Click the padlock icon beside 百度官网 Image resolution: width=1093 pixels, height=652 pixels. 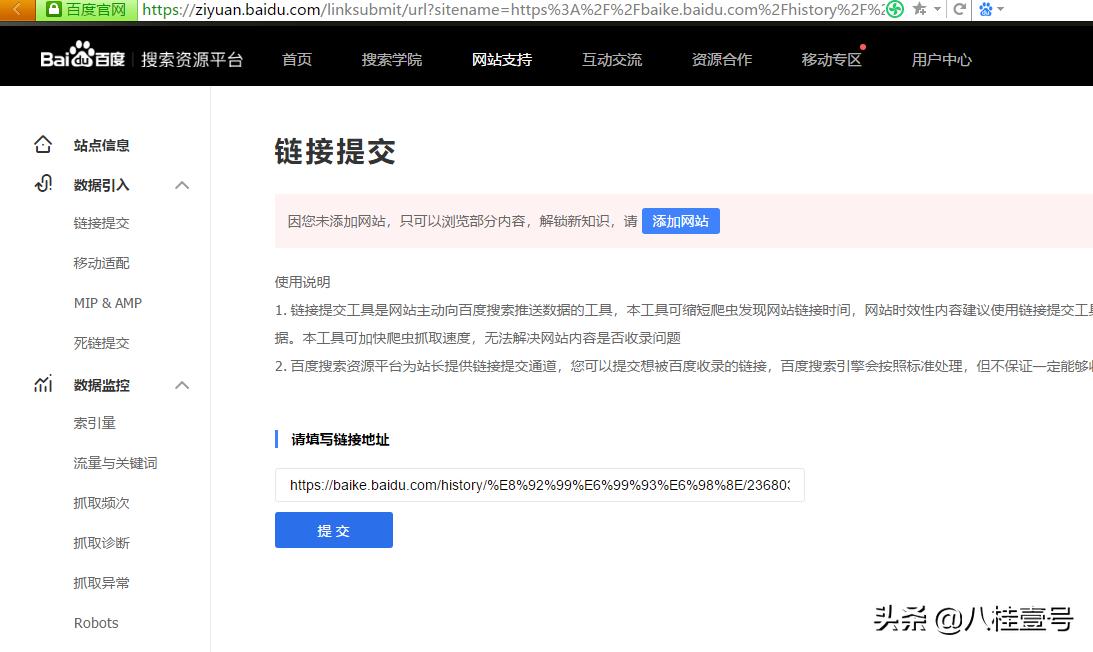point(51,10)
